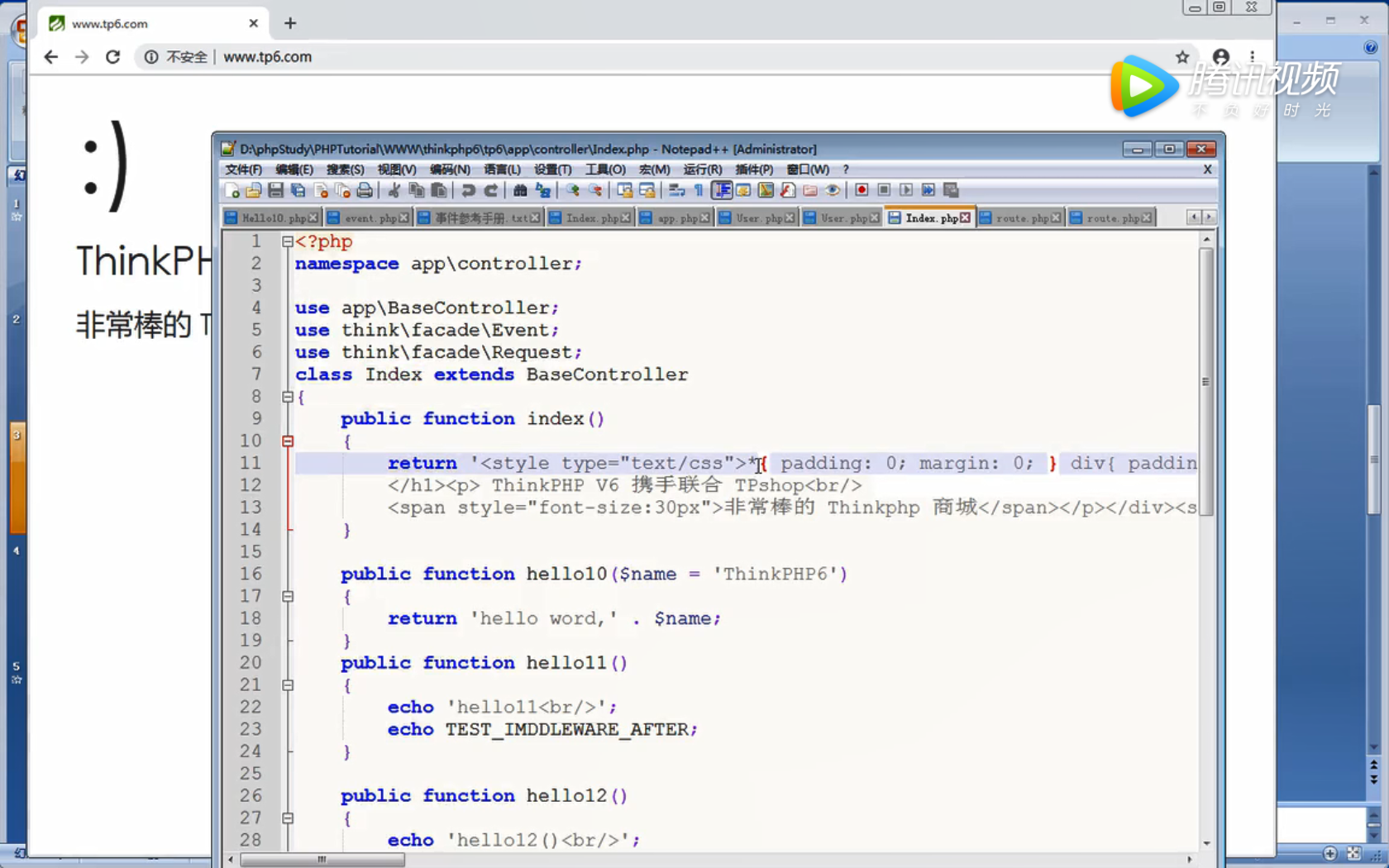The image size is (1389, 868).
Task: Zoom out the editor text
Action: 595,191
